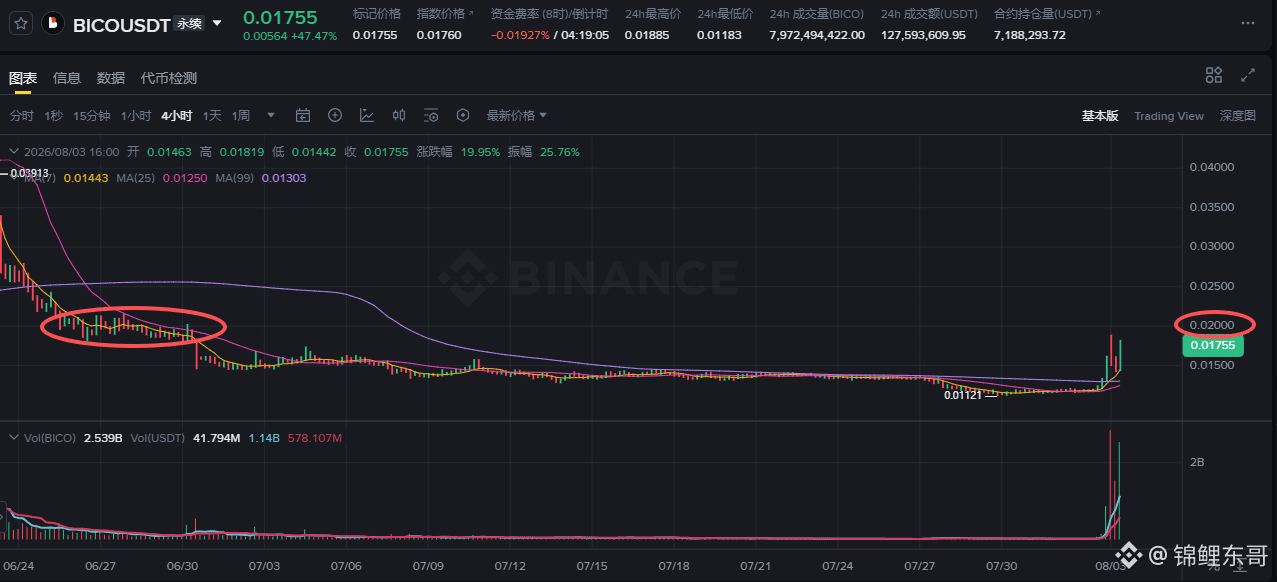Open the multi-chart grid layout icon

(x=1214, y=75)
